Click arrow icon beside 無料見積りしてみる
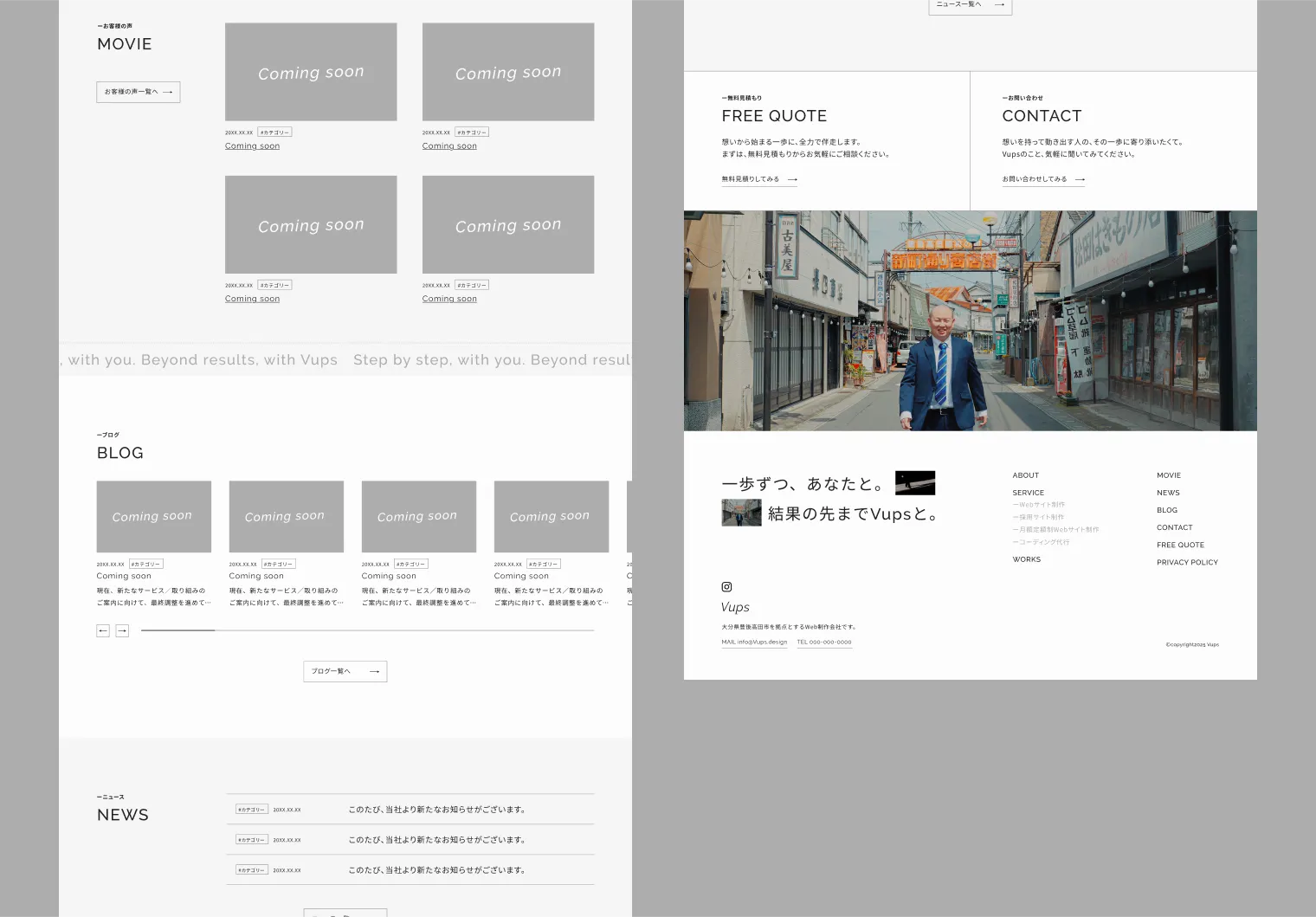This screenshot has height=917, width=1316. click(792, 180)
